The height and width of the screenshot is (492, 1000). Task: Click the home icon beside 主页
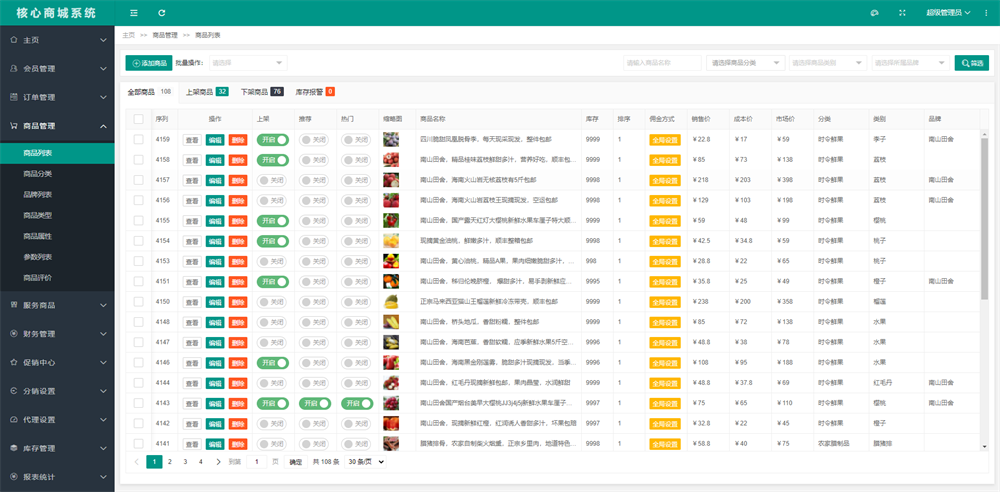pos(13,40)
